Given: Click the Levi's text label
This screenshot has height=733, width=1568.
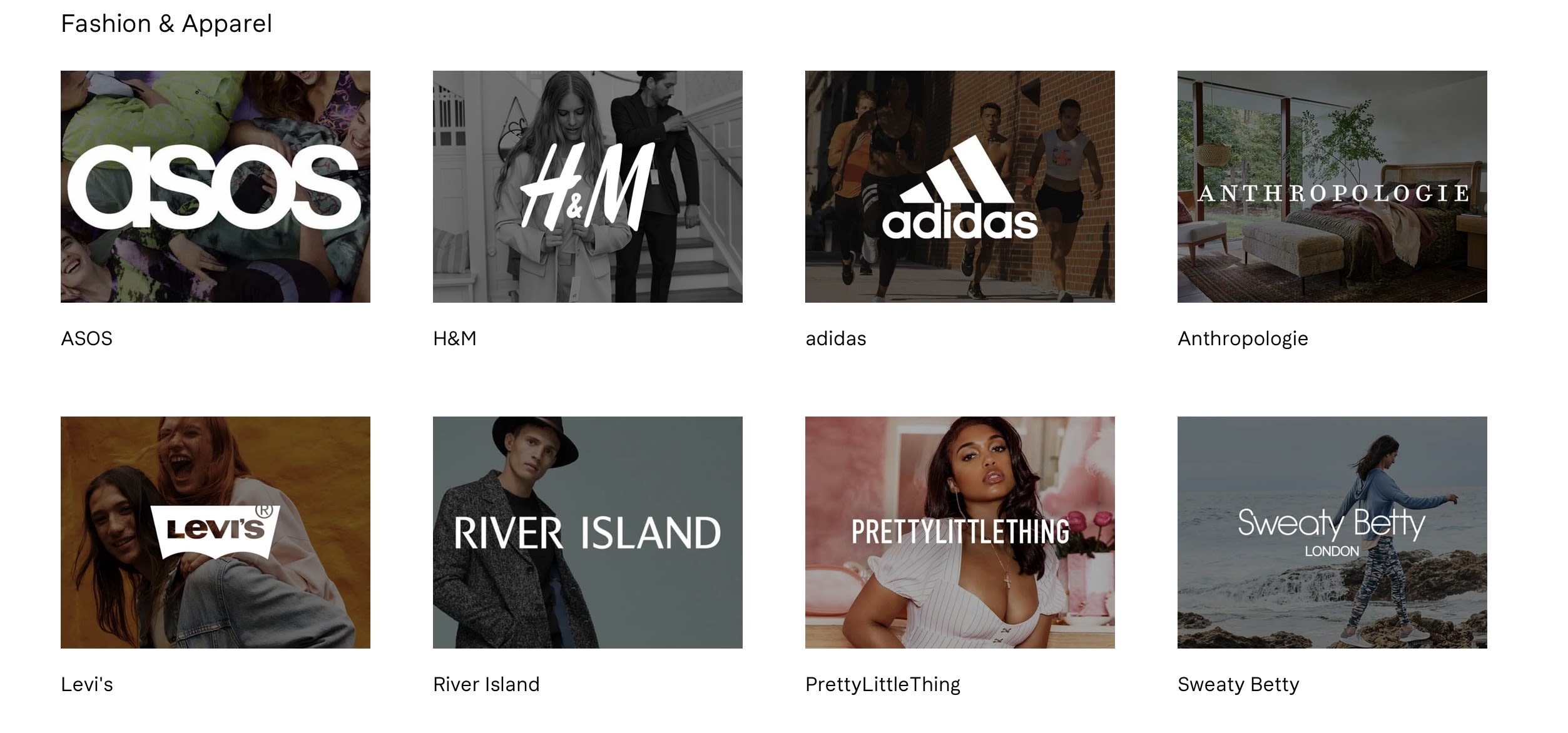Looking at the screenshot, I should click(x=87, y=684).
